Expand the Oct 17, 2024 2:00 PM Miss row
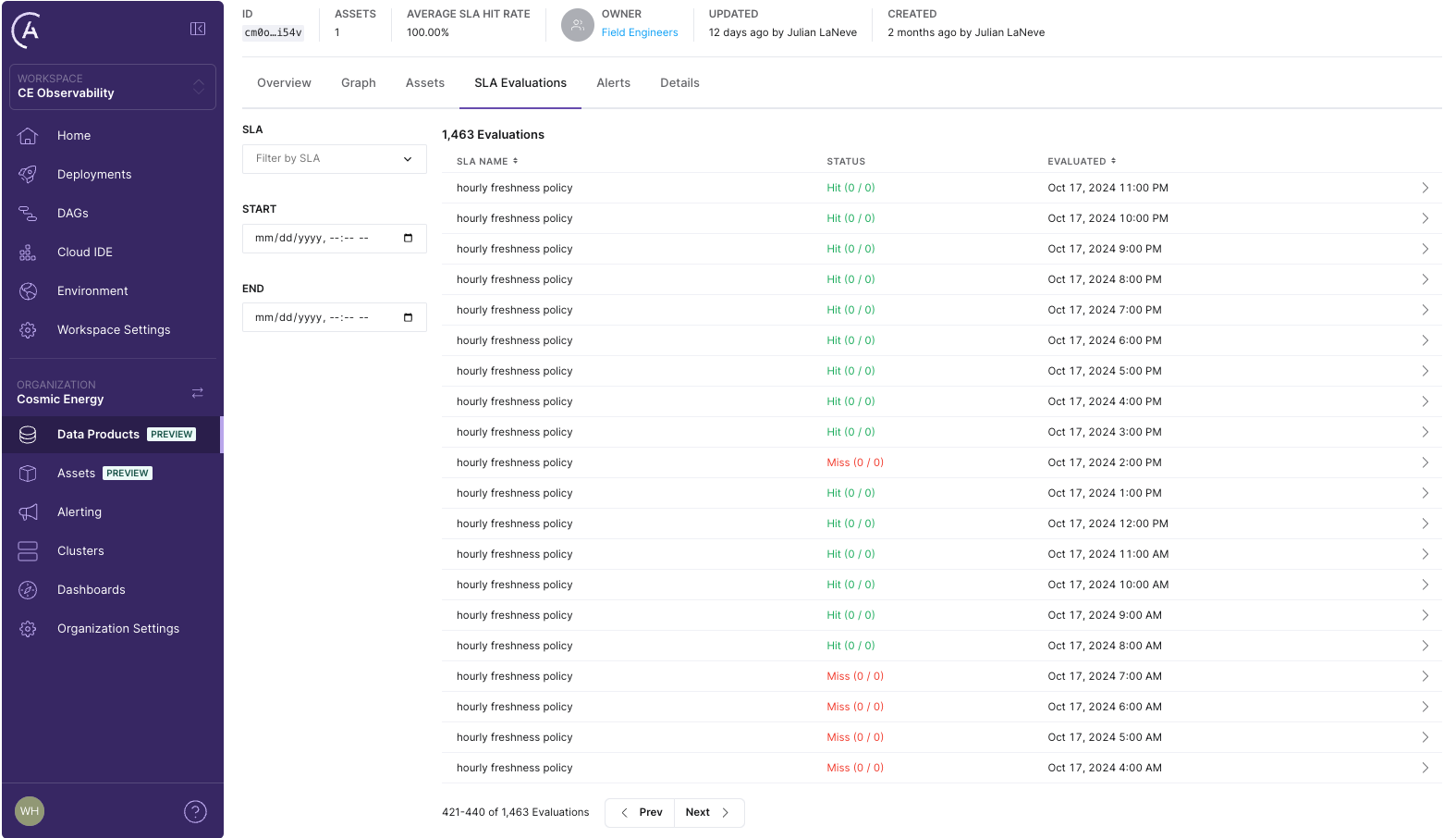Image resolution: width=1456 pixels, height=838 pixels. click(x=1425, y=462)
